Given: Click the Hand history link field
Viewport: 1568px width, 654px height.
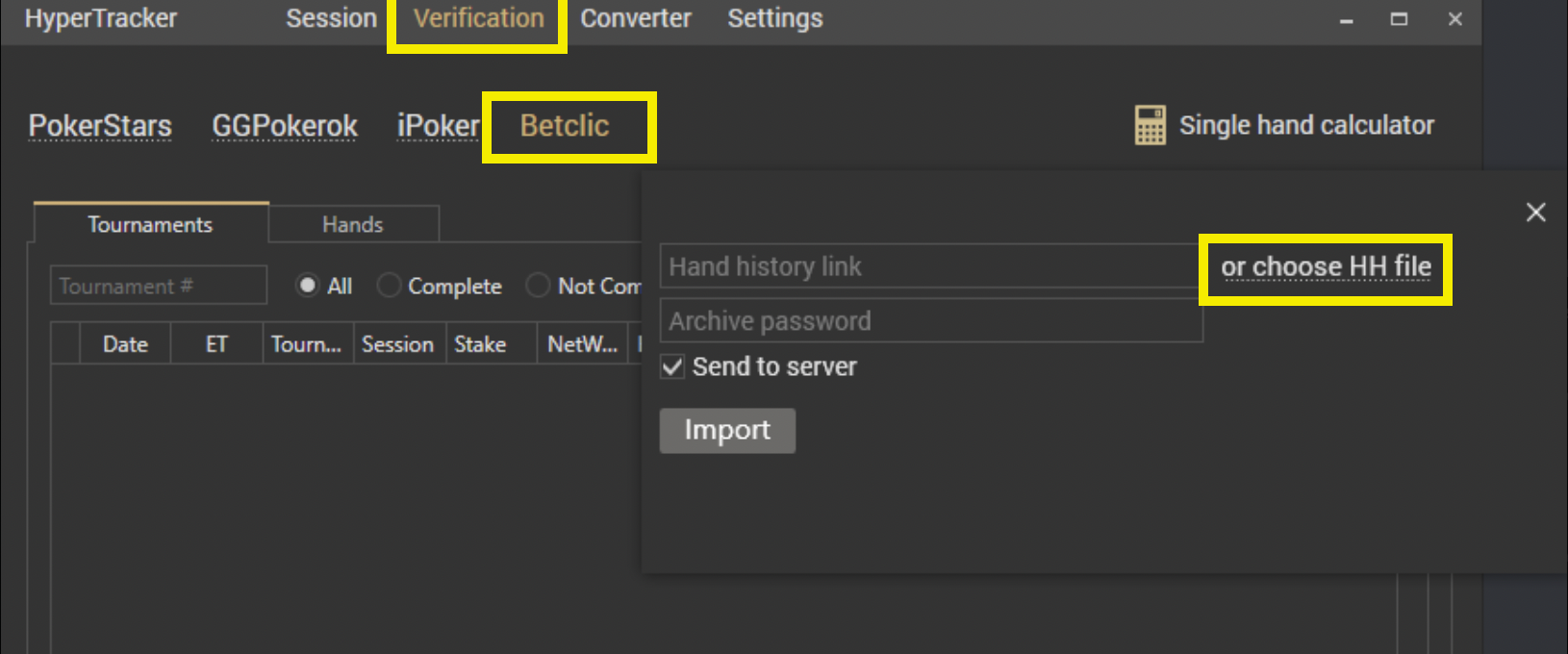Looking at the screenshot, I should pyautogui.click(x=930, y=266).
